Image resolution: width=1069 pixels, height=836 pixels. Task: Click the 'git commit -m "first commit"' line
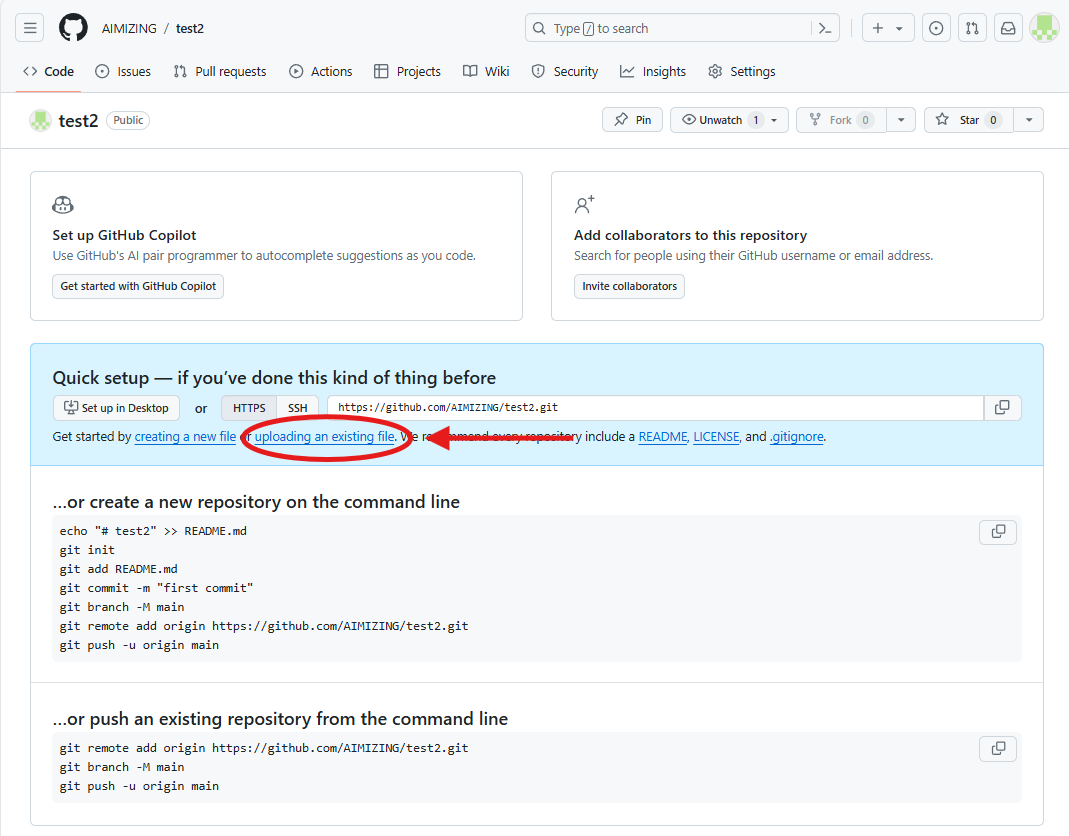[156, 588]
